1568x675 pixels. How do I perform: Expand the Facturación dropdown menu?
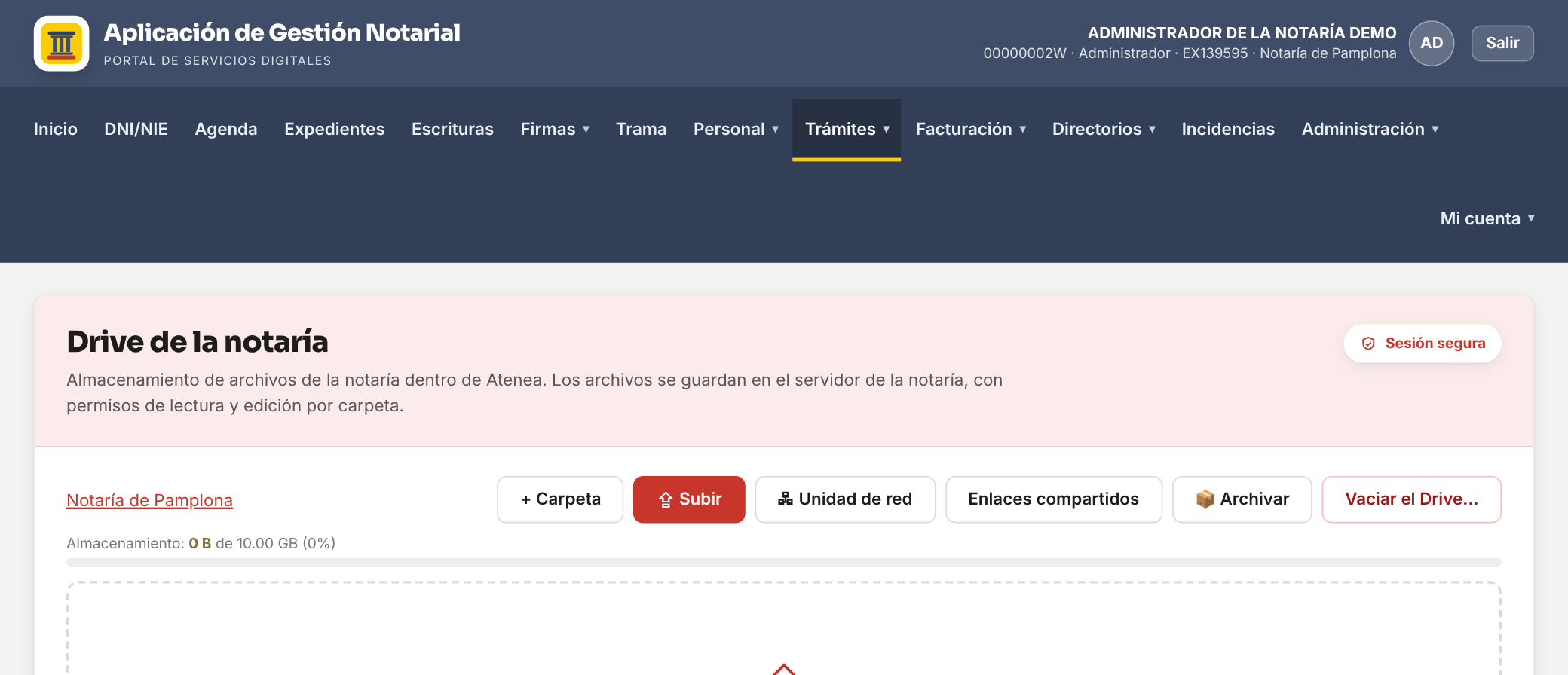point(971,130)
